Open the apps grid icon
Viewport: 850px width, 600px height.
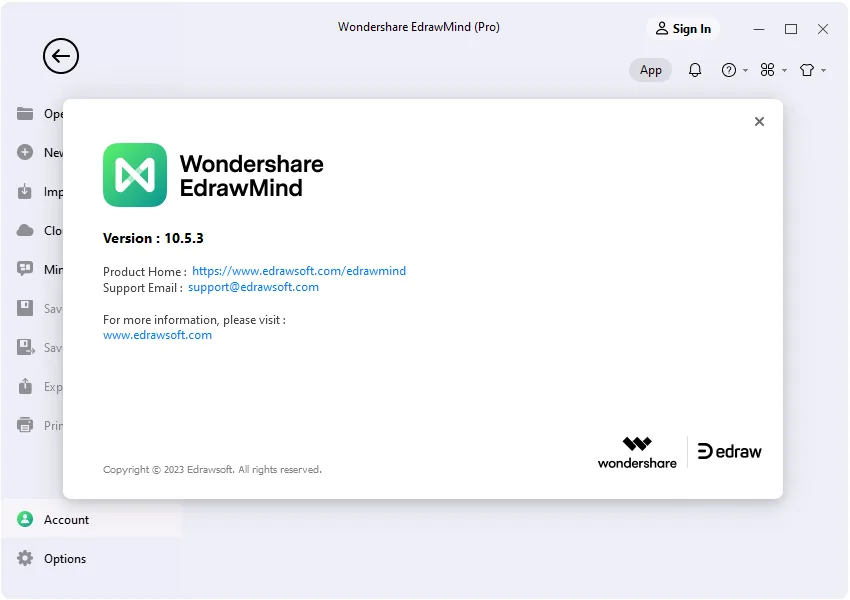pyautogui.click(x=767, y=69)
